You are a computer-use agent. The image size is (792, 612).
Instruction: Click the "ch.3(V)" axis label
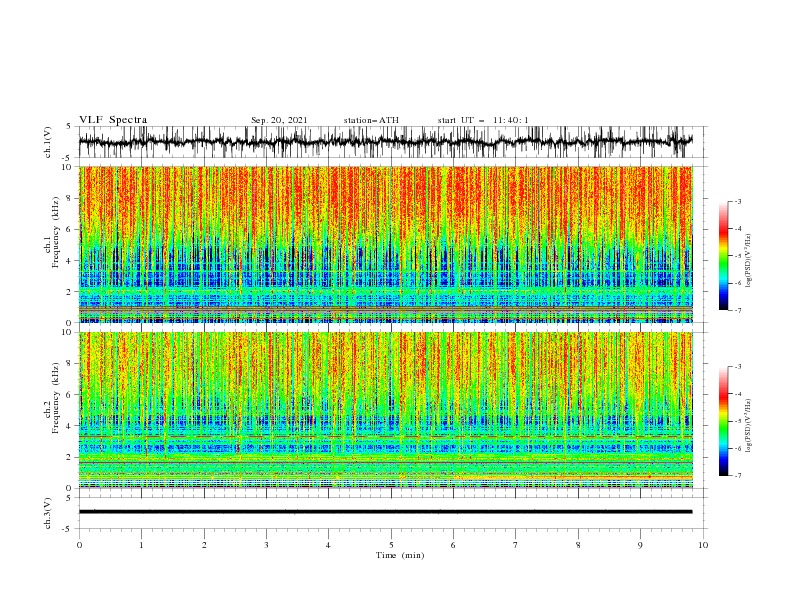click(48, 513)
